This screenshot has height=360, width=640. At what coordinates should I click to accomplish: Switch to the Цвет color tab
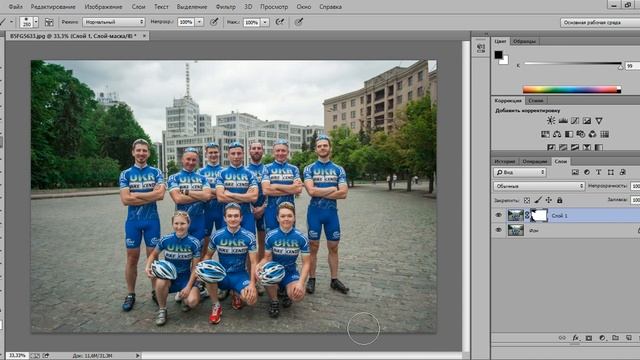click(500, 41)
